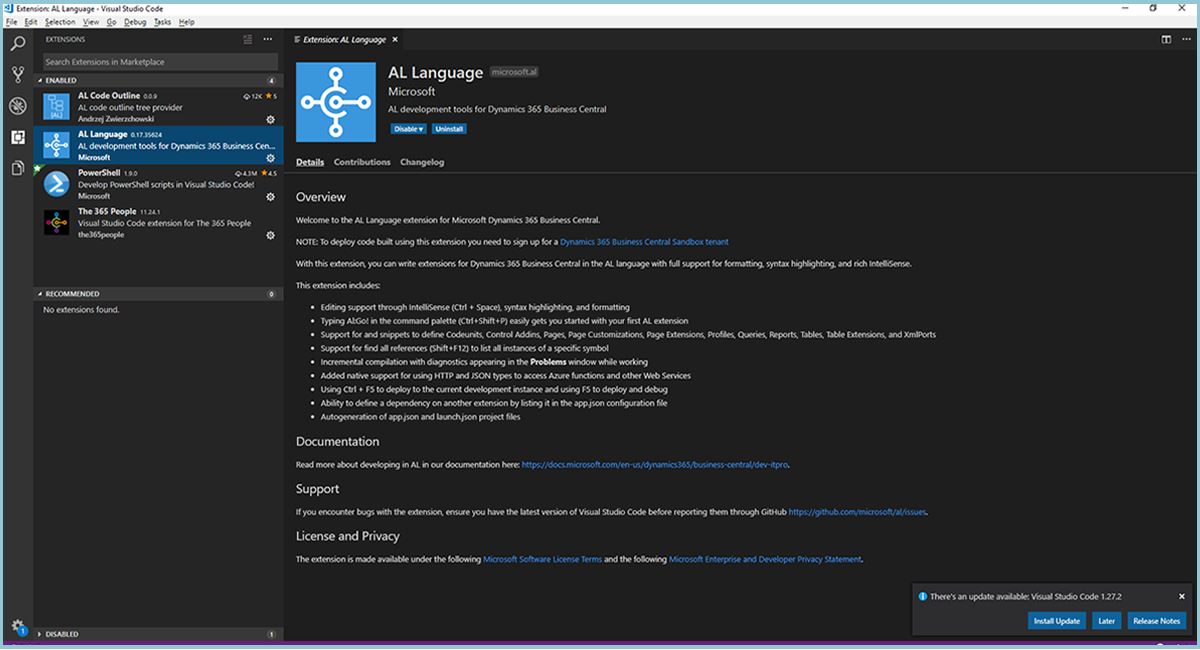Click the Clear Extensions Search Results icon
Image resolution: width=1200 pixels, height=650 pixels.
click(247, 39)
